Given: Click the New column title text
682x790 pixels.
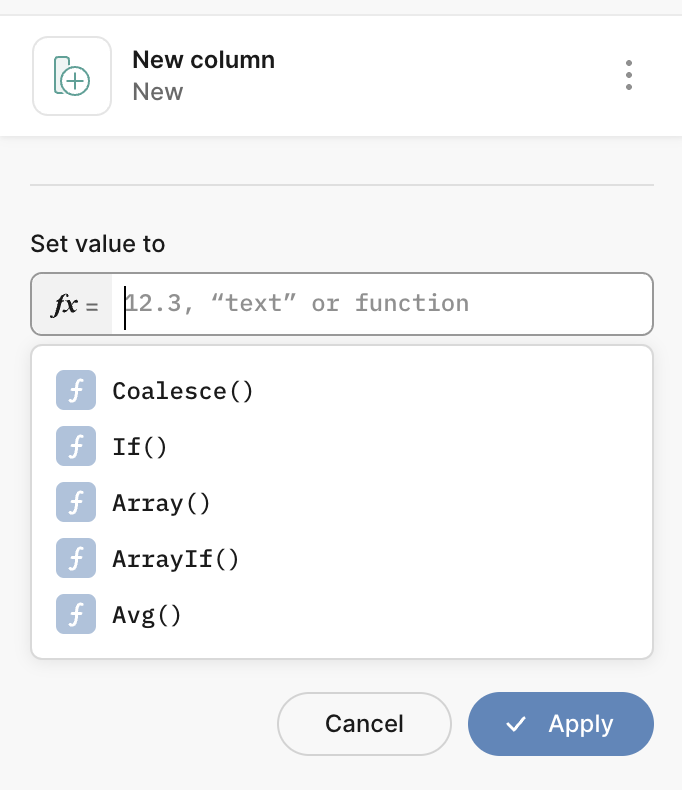Looking at the screenshot, I should [x=203, y=60].
